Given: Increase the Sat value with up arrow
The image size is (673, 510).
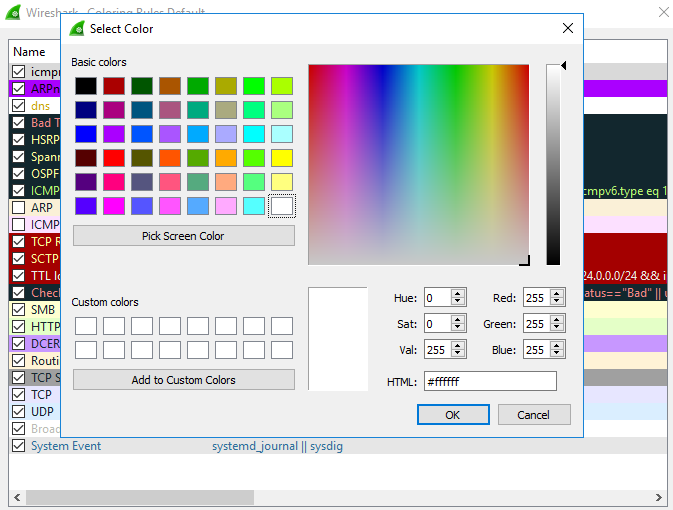Looking at the screenshot, I should point(458,319).
